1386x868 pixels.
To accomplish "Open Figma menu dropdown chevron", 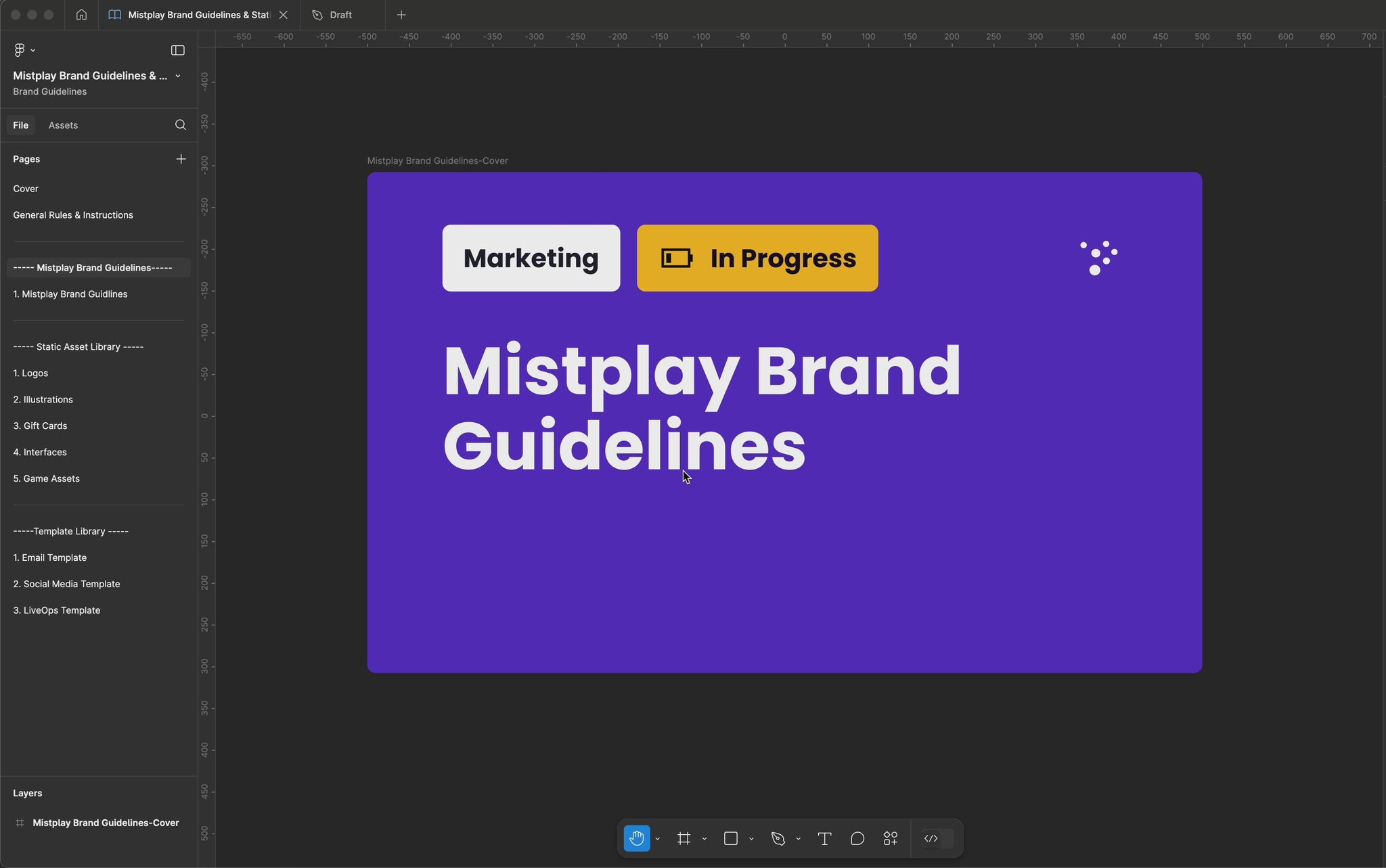I will pyautogui.click(x=32, y=51).
